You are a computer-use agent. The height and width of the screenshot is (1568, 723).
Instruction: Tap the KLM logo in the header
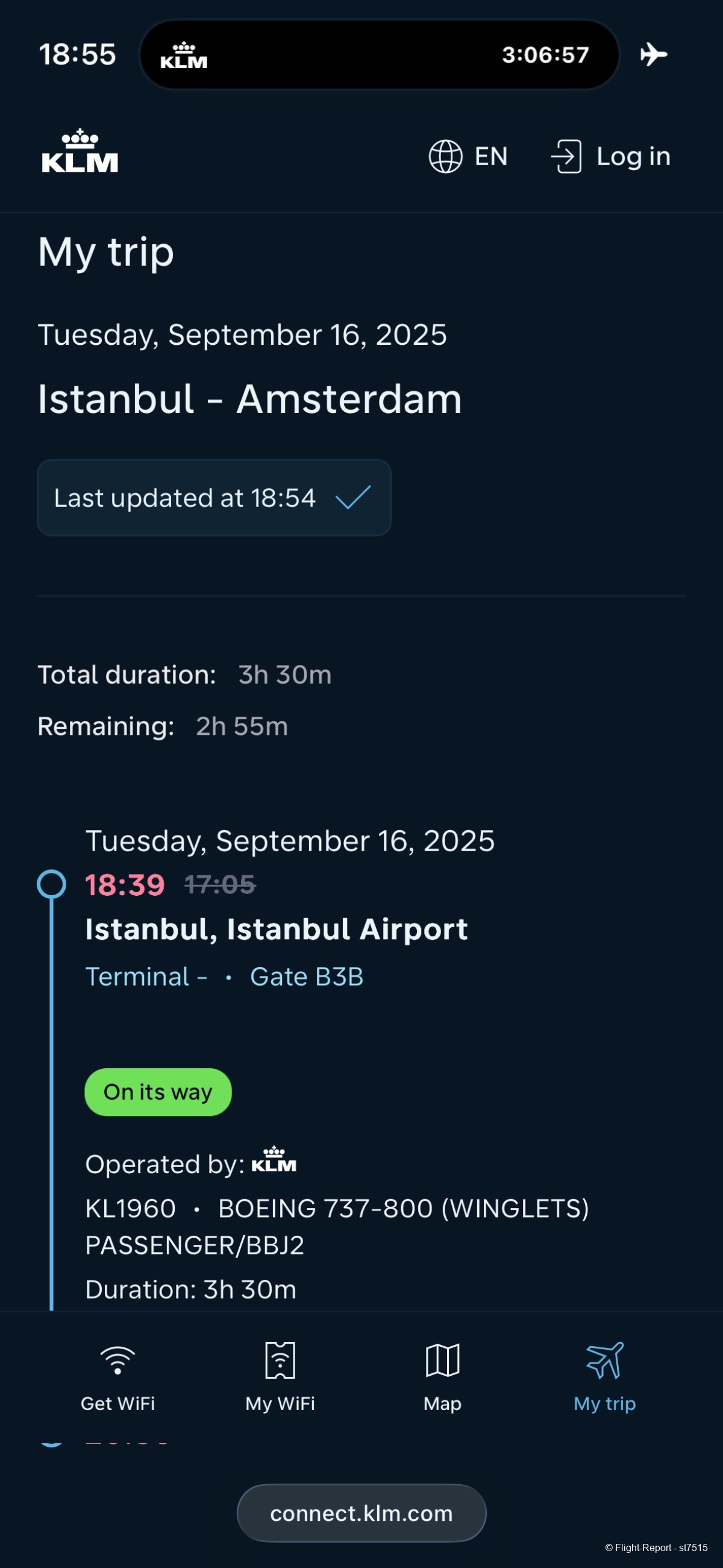coord(80,152)
